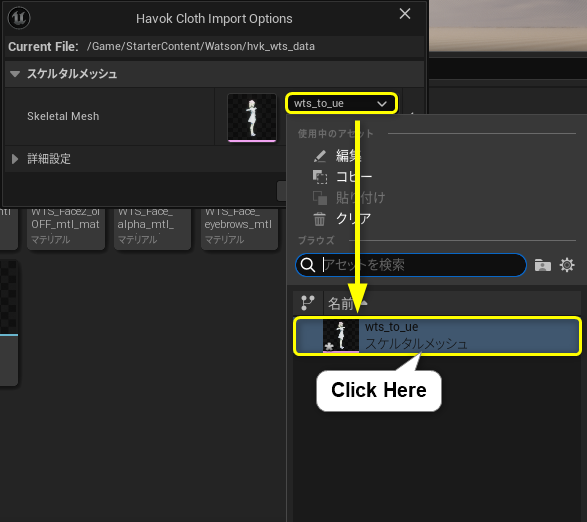
Task: Click the pencil edit icon
Action: pyautogui.click(x=320, y=156)
